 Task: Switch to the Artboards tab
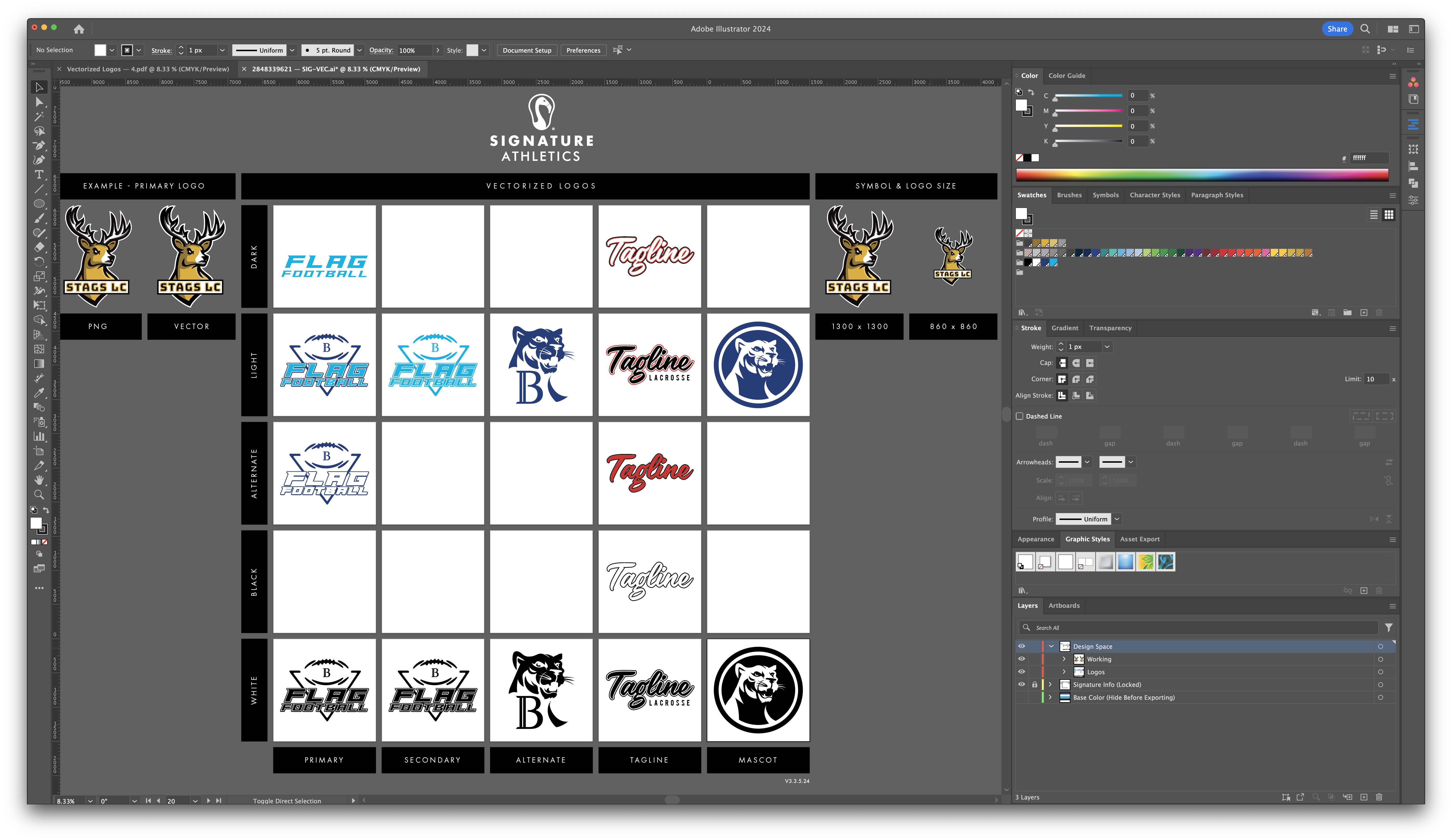coord(1064,606)
